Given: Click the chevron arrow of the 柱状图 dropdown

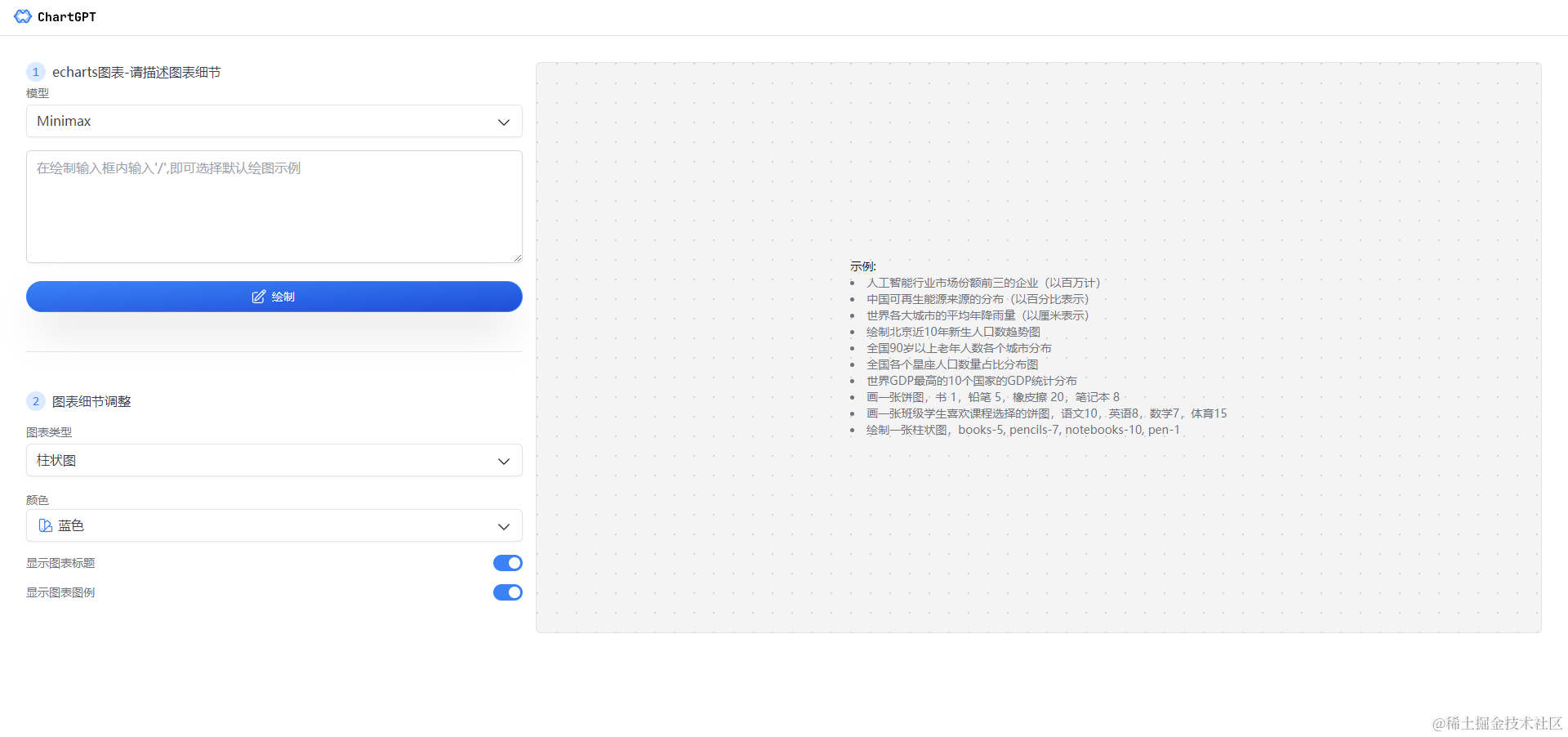Looking at the screenshot, I should [x=504, y=461].
